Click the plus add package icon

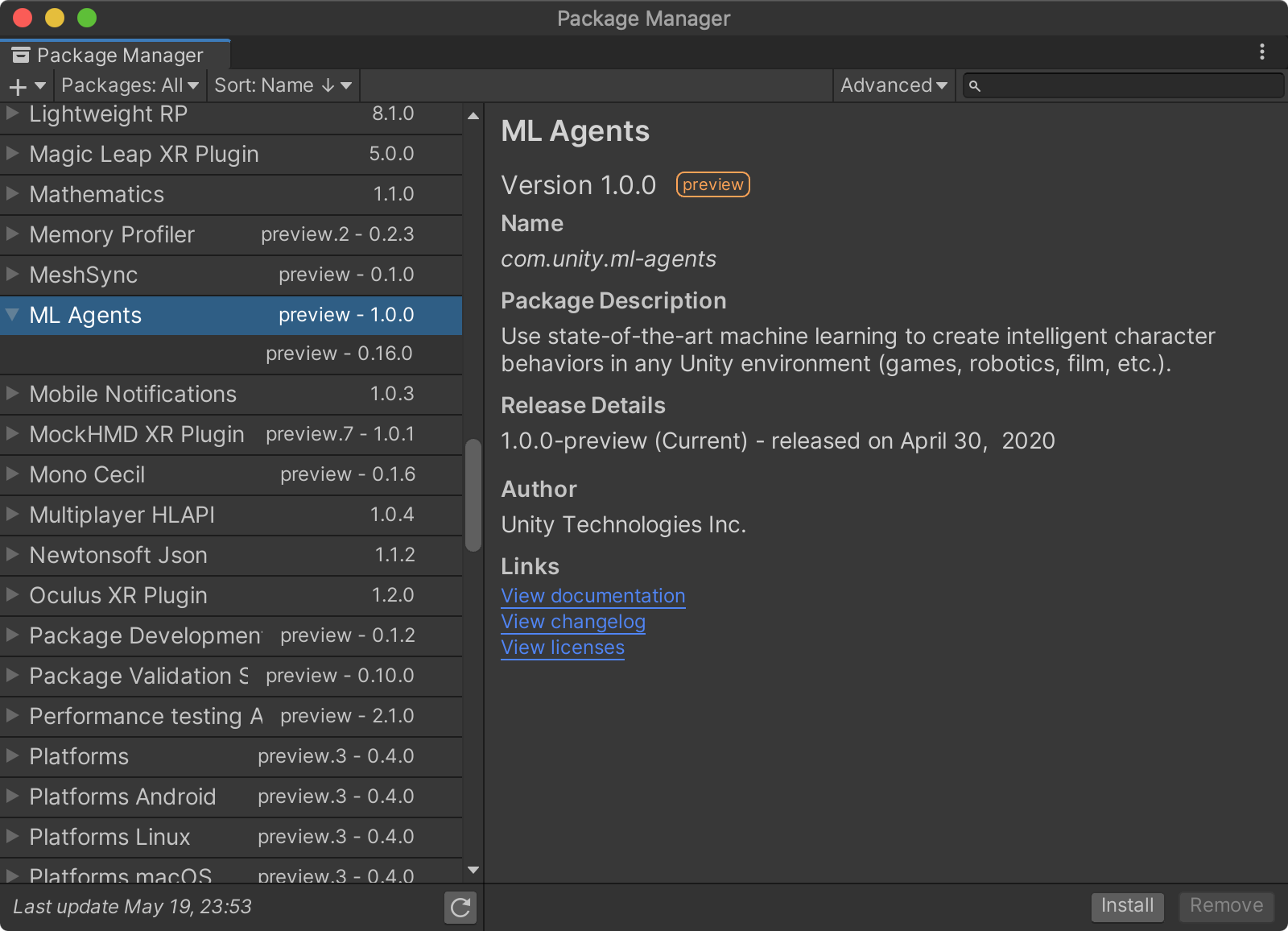[x=18, y=86]
